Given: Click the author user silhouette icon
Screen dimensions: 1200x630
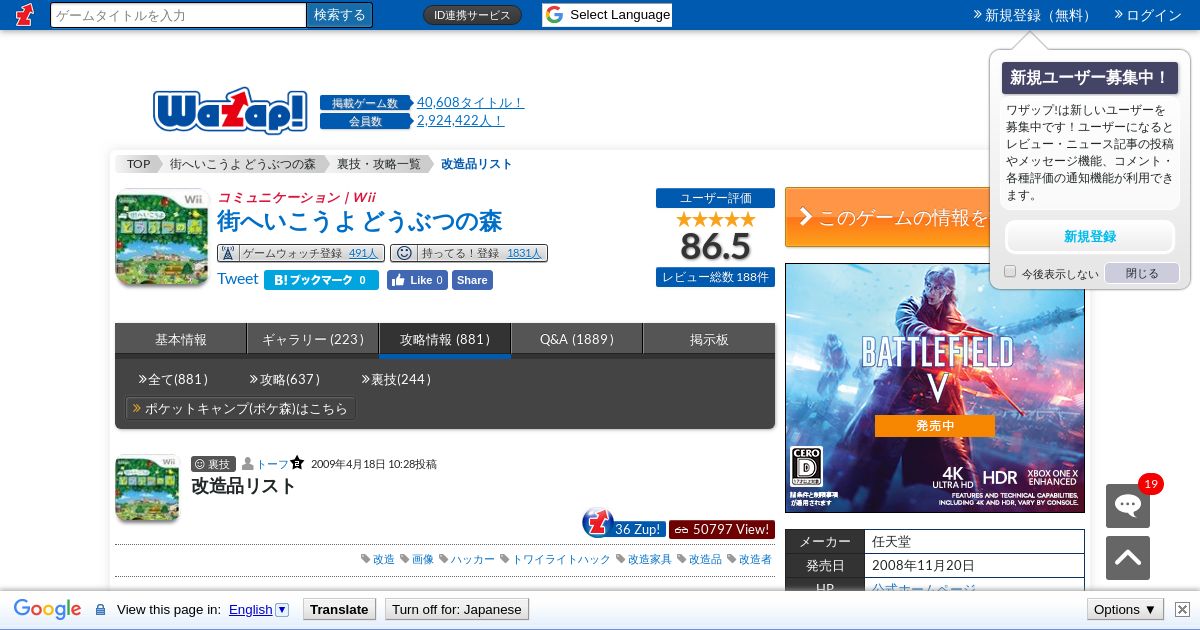Looking at the screenshot, I should tap(248, 464).
